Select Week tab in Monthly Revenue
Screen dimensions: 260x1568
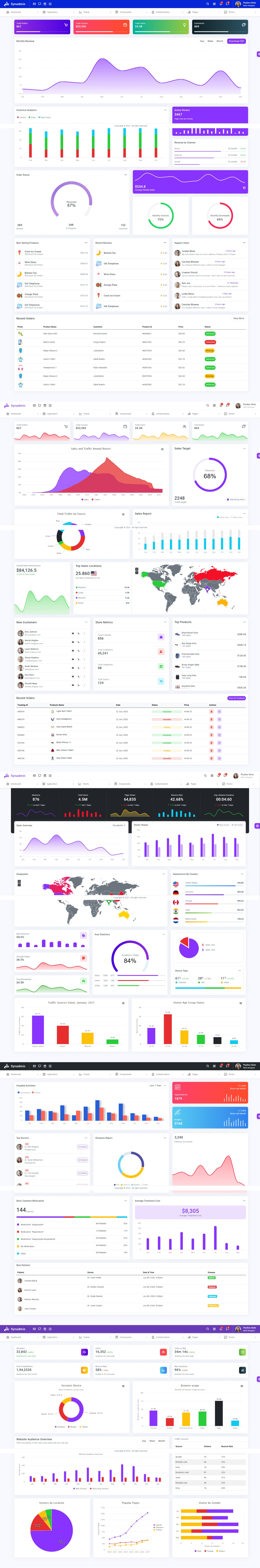pos(210,41)
